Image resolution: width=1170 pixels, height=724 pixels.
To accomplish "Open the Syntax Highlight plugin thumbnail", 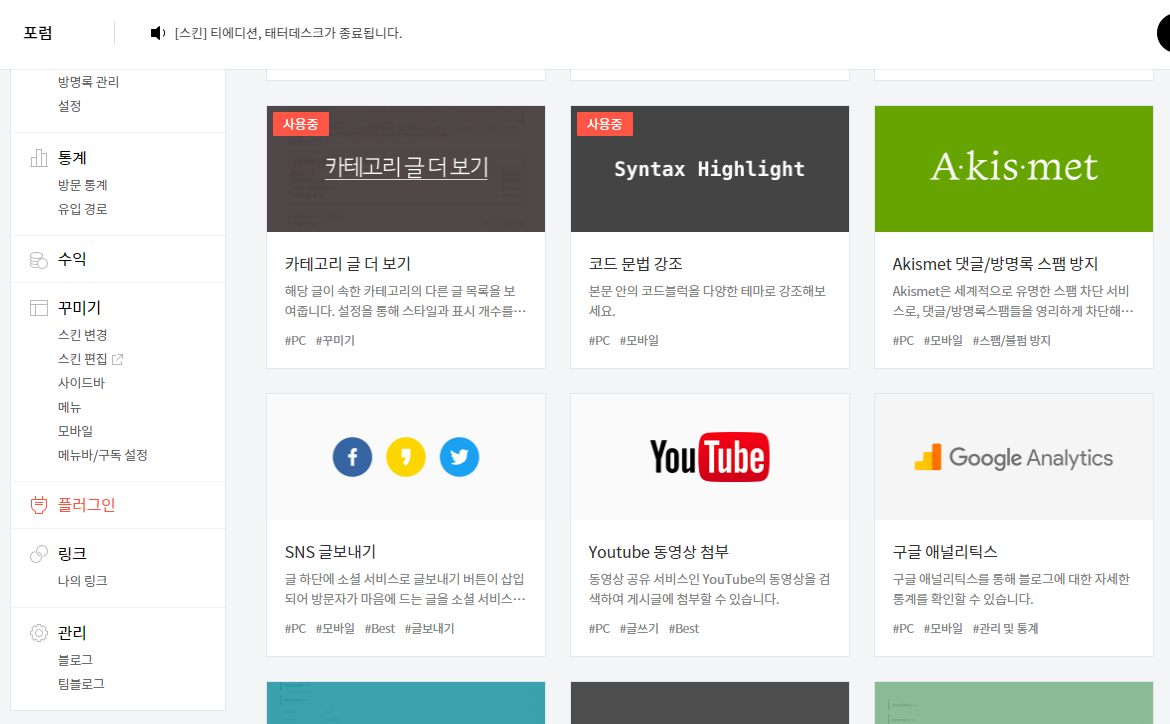I will pos(710,169).
